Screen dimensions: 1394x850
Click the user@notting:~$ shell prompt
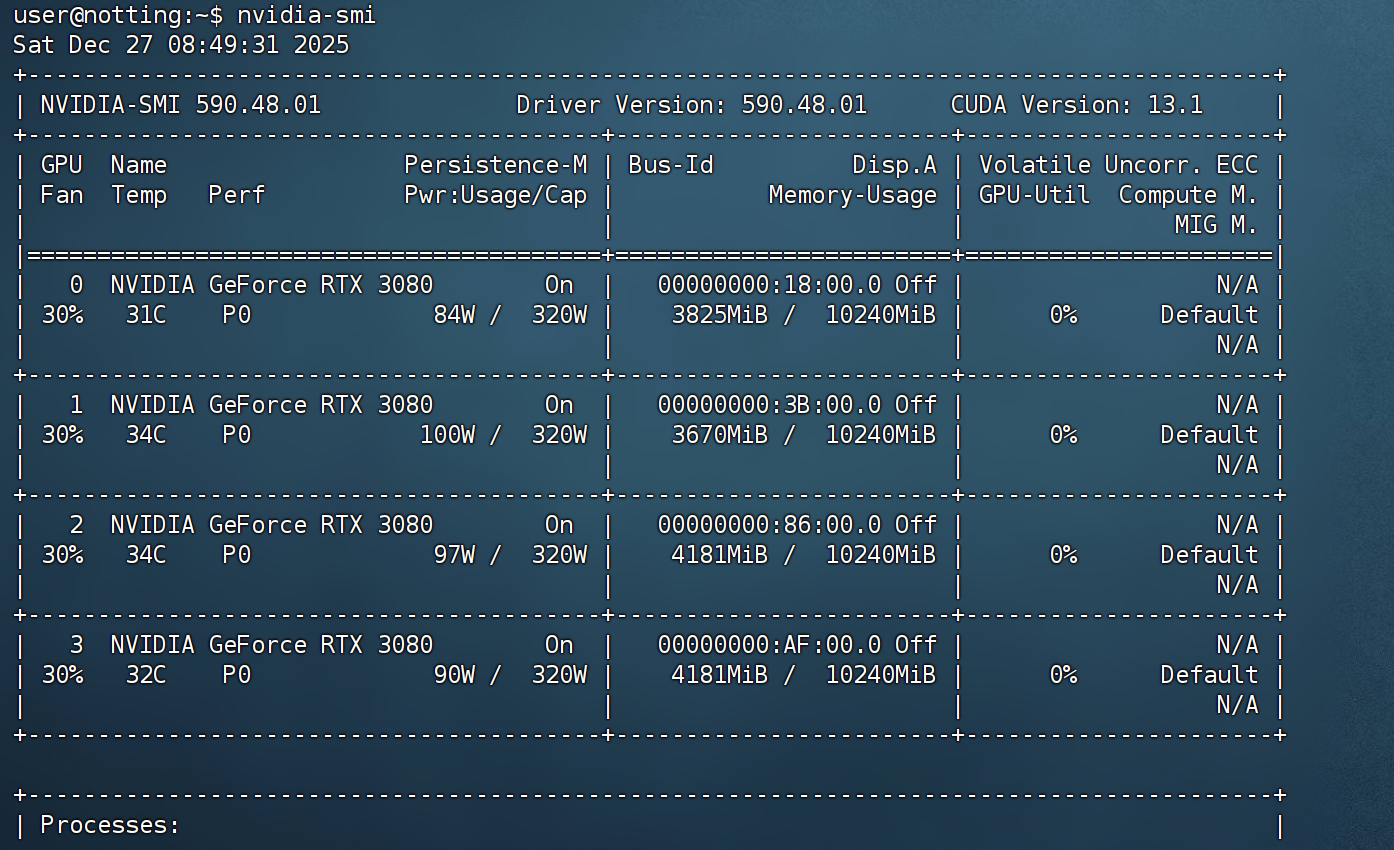click(x=117, y=15)
